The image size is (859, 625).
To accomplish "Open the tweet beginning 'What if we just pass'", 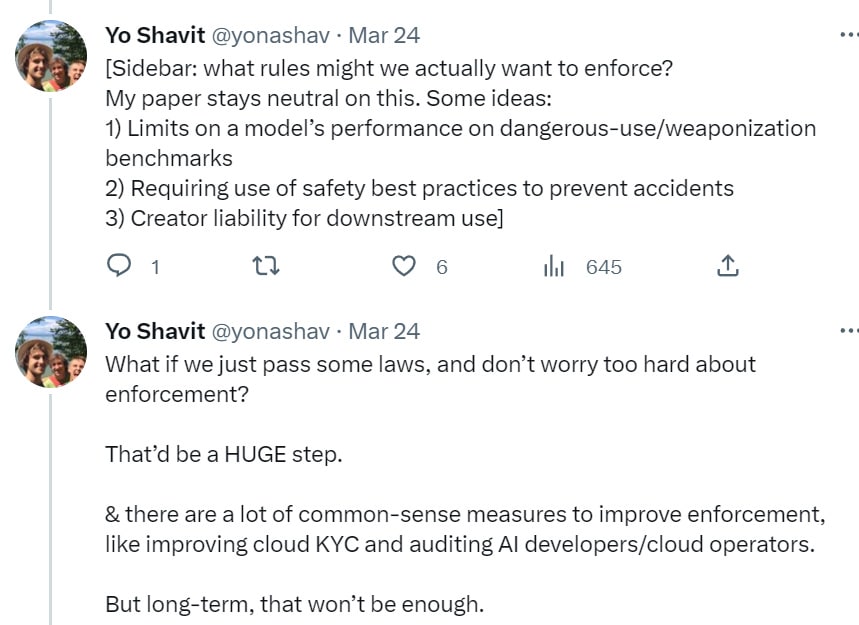I will click(430, 364).
